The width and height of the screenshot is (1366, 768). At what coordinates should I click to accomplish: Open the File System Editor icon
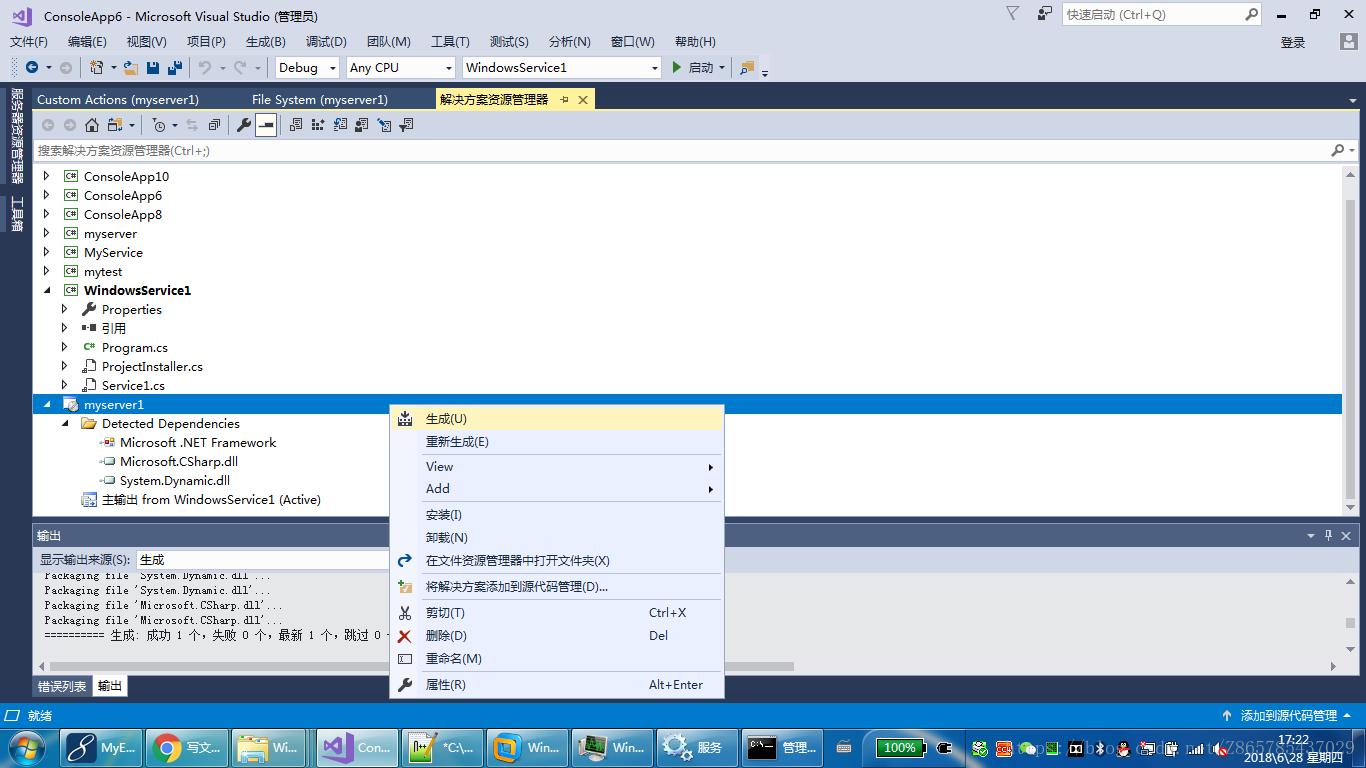tap(295, 125)
